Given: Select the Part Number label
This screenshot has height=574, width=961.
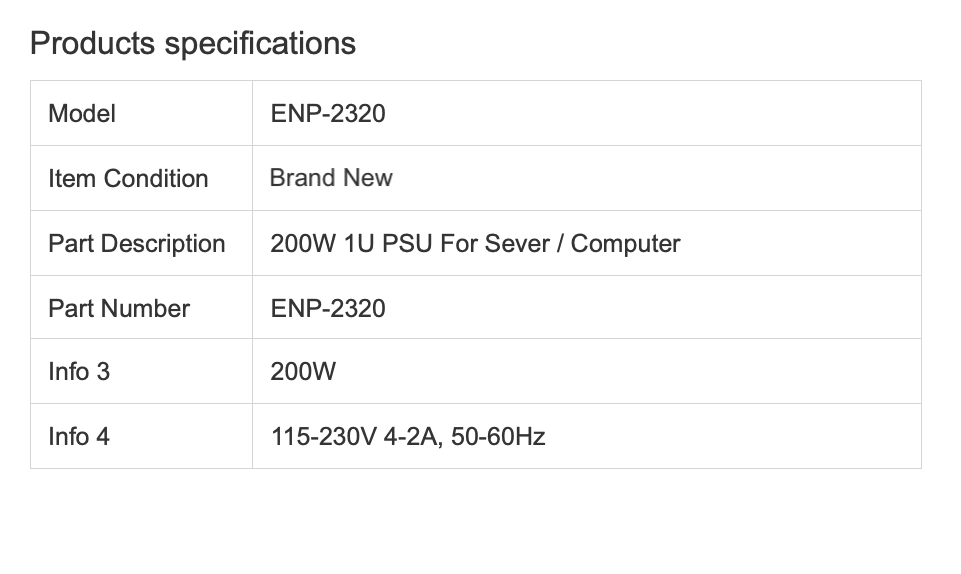Looking at the screenshot, I should [119, 309].
